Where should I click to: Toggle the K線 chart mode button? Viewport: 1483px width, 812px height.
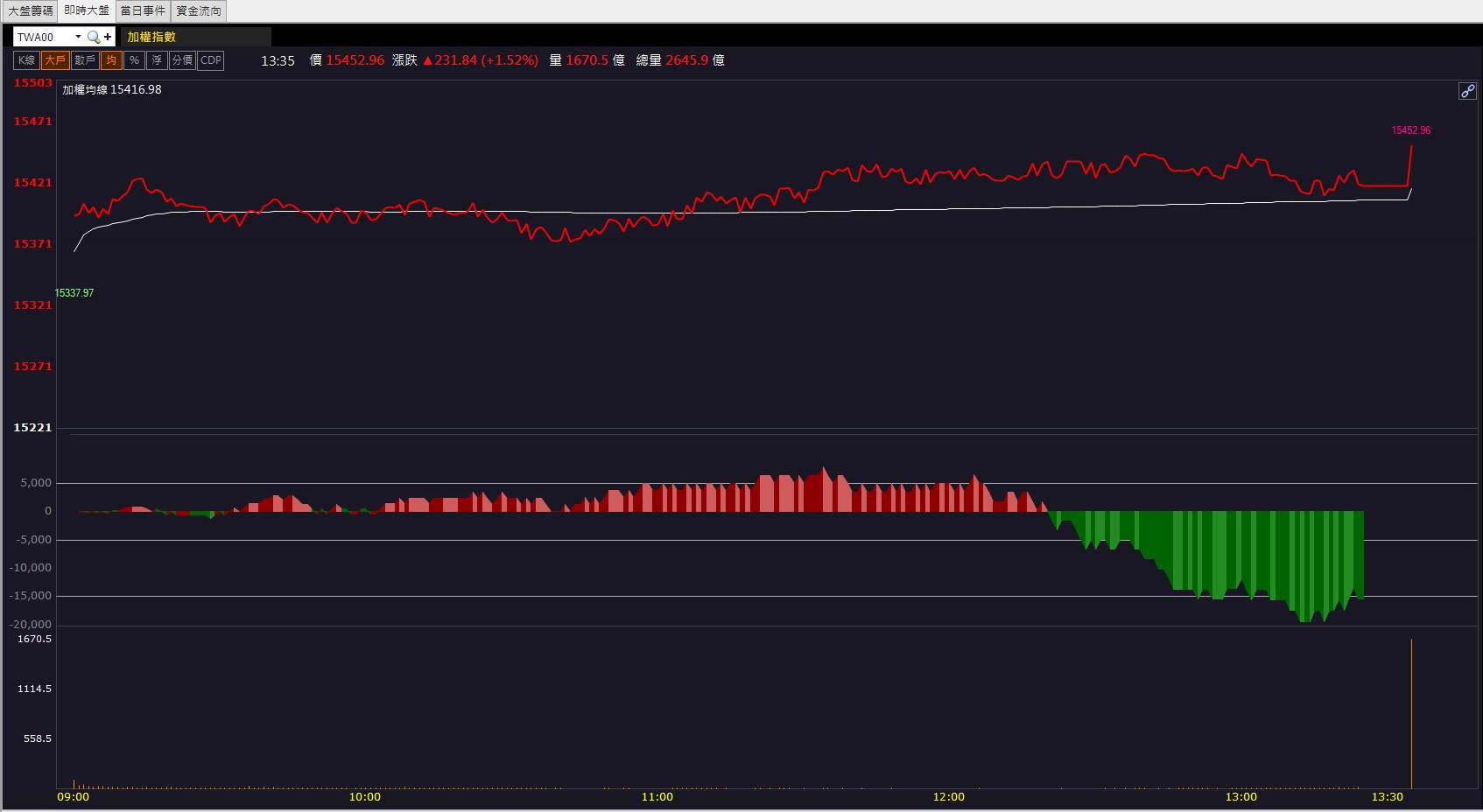click(27, 60)
